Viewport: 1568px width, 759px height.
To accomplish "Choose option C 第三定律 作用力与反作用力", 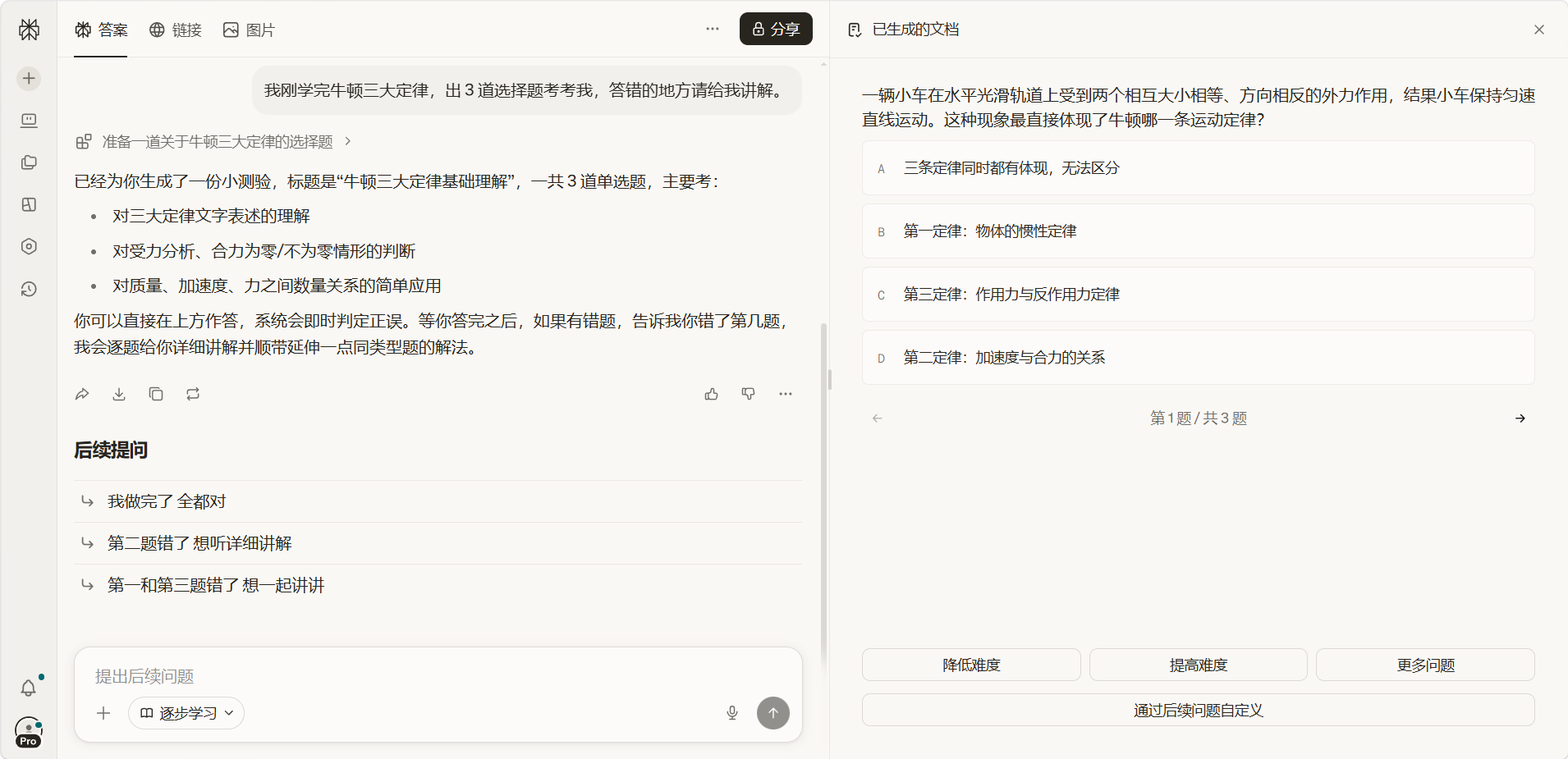I will 1199,295.
